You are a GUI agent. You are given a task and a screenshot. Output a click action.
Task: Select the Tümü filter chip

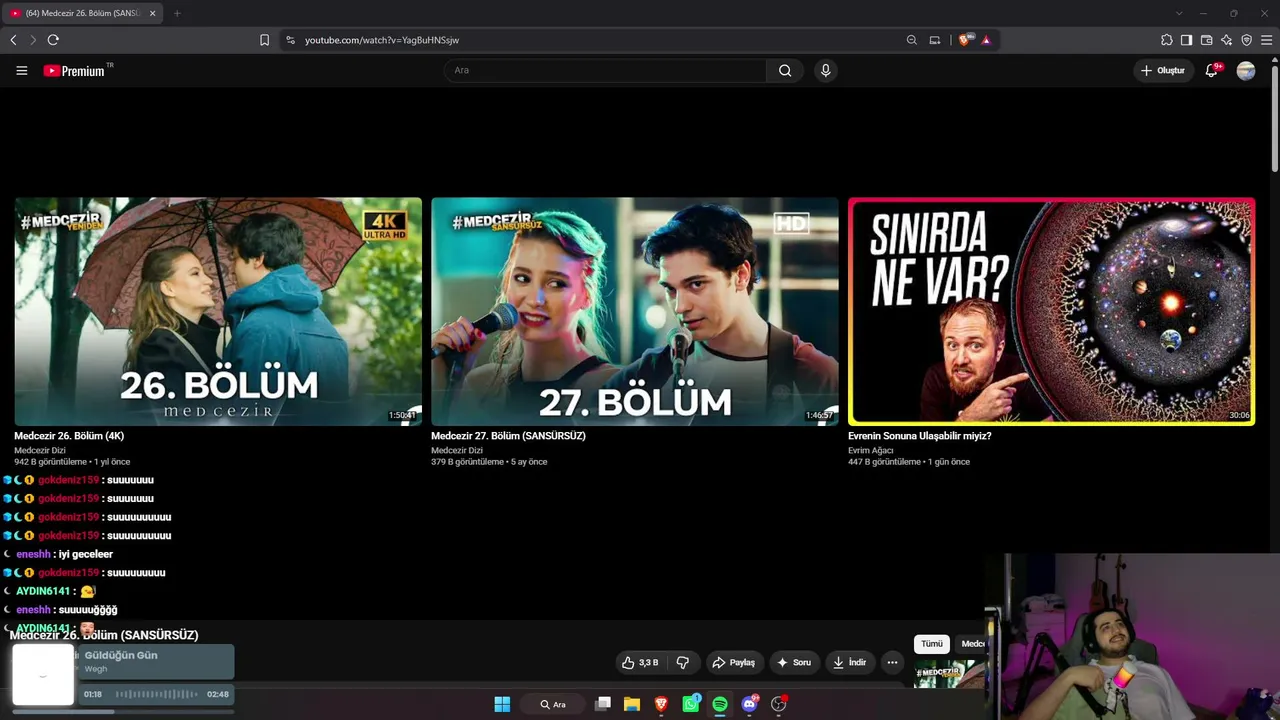point(932,644)
